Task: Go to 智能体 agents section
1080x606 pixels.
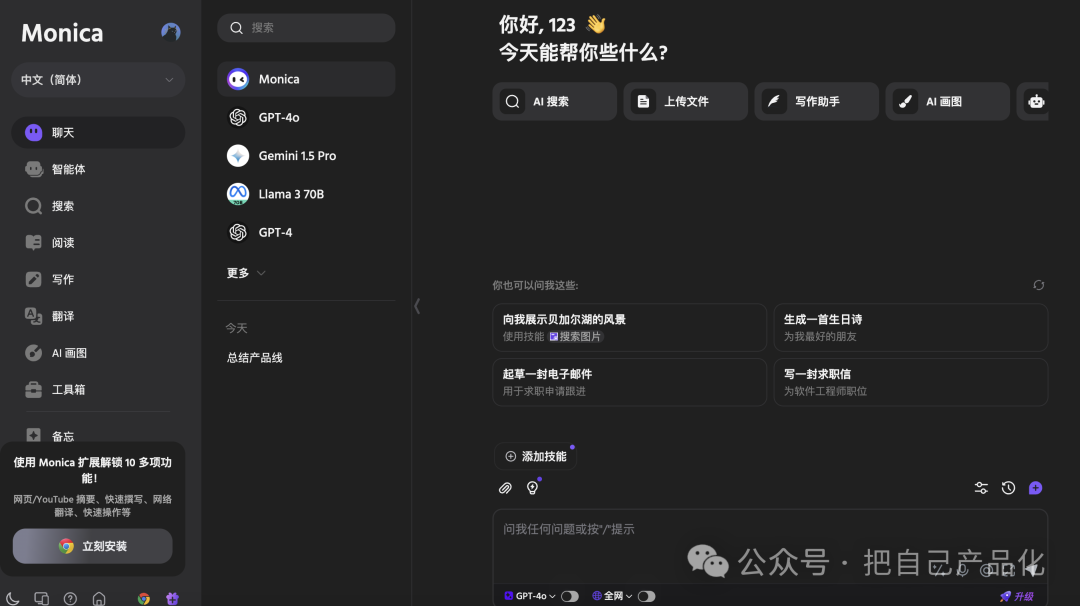Action: (x=98, y=169)
